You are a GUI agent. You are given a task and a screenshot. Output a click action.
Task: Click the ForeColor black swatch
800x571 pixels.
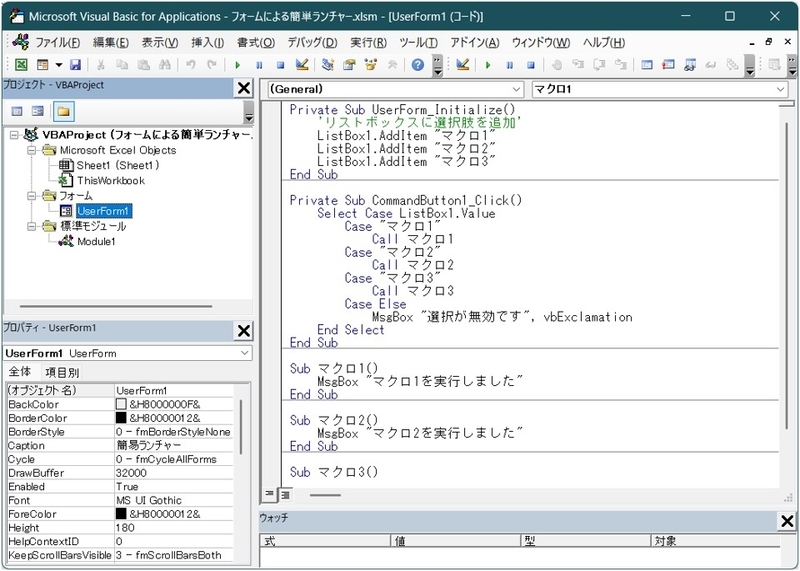tap(121, 514)
